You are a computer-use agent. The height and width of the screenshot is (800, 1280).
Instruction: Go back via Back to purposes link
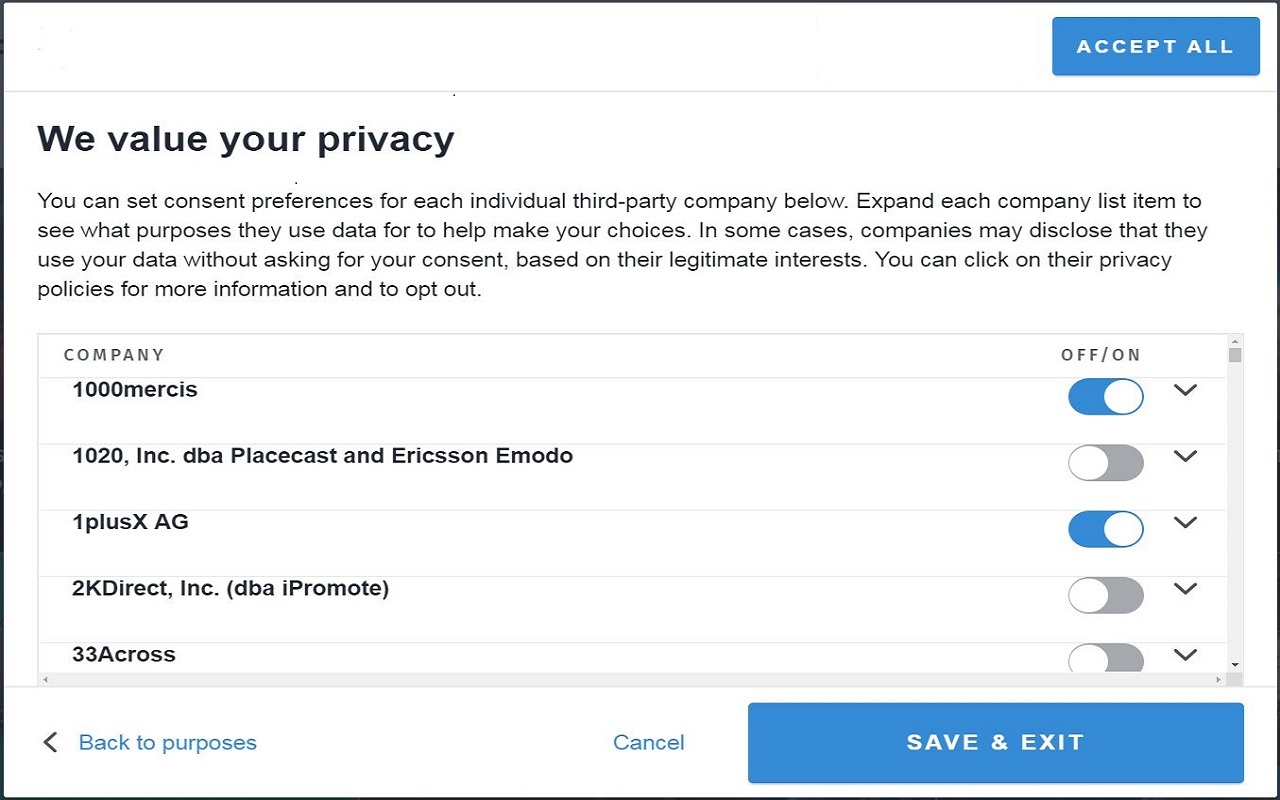tap(167, 742)
